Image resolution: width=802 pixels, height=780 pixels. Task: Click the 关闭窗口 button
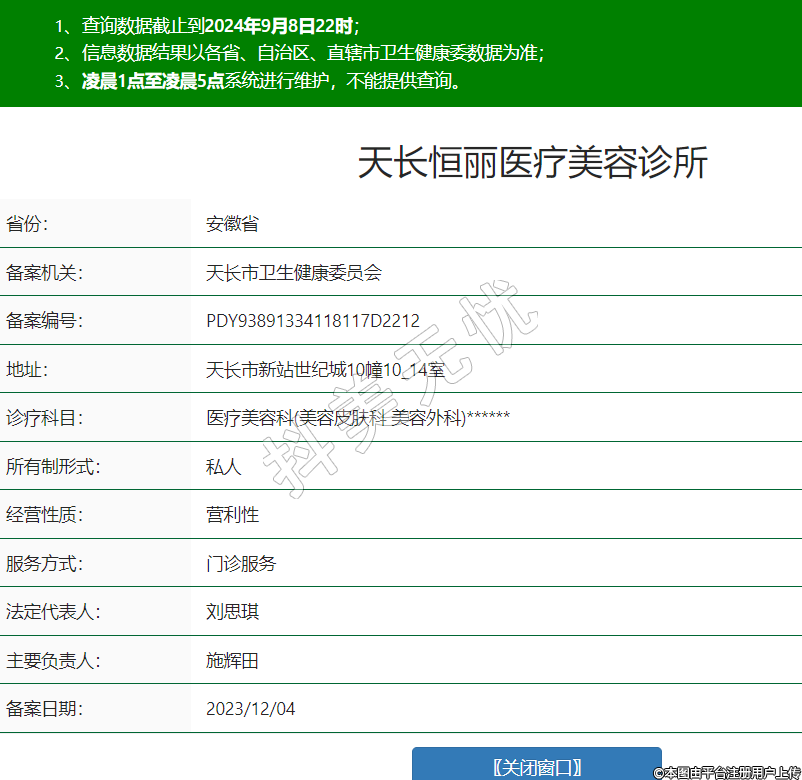(x=537, y=766)
